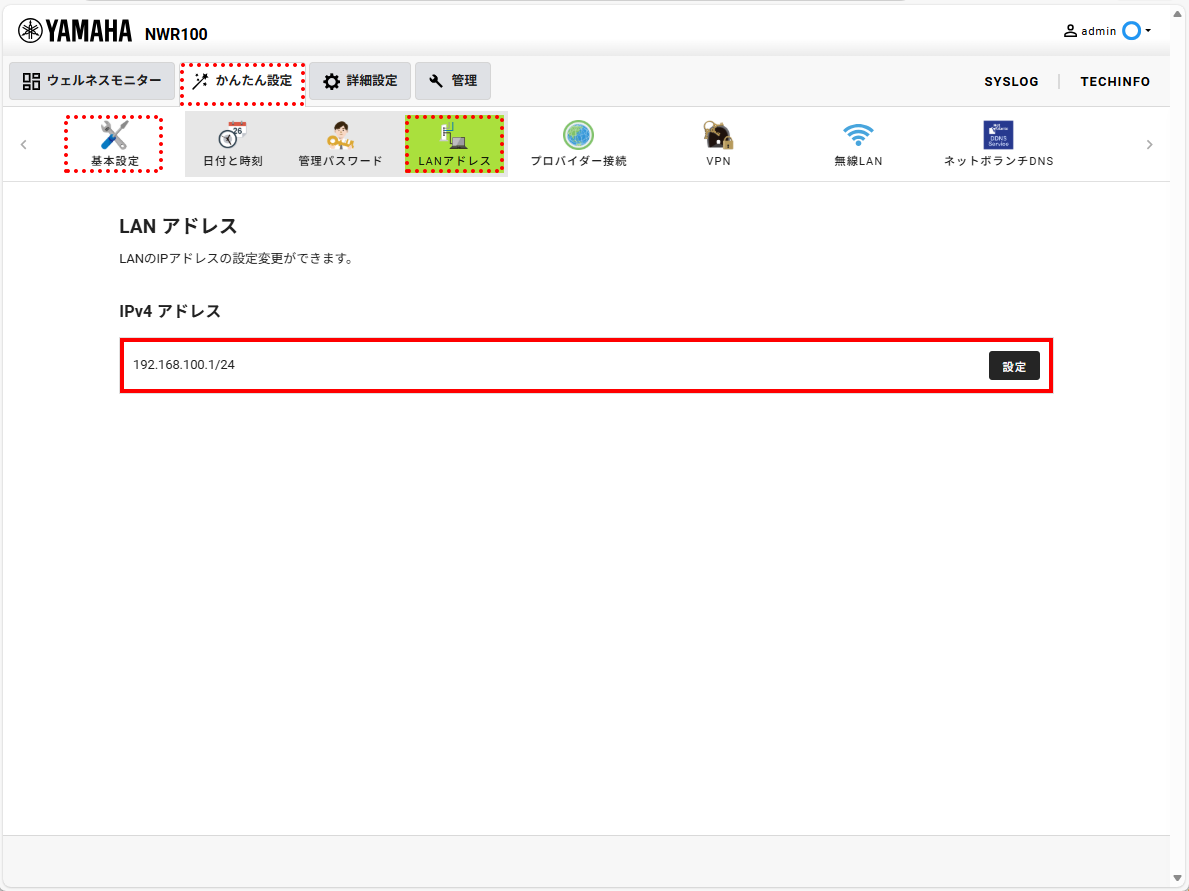
Task: Click the LAN アドレス heading
Action: (x=178, y=226)
